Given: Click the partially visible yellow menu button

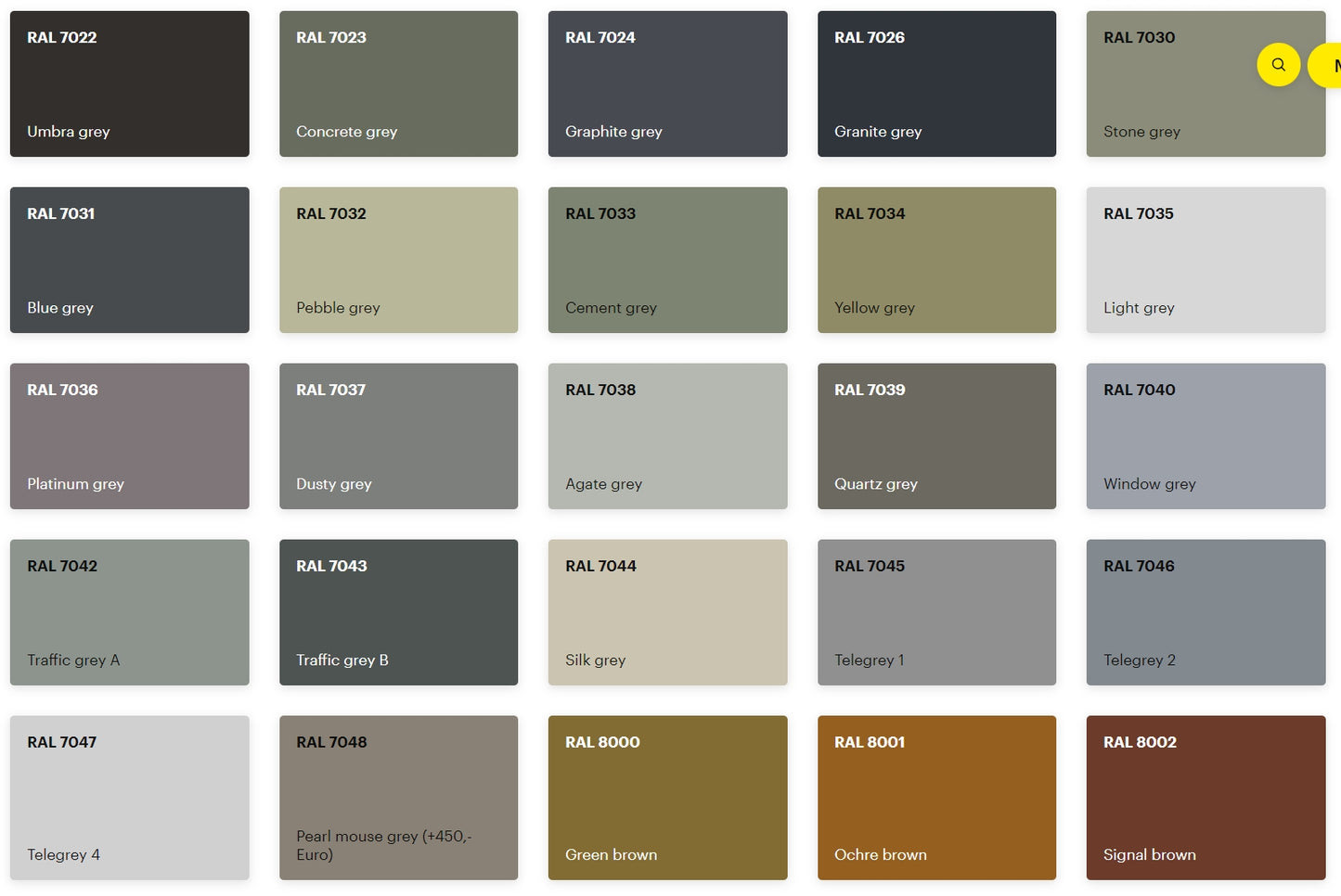Looking at the screenshot, I should tap(1327, 66).
